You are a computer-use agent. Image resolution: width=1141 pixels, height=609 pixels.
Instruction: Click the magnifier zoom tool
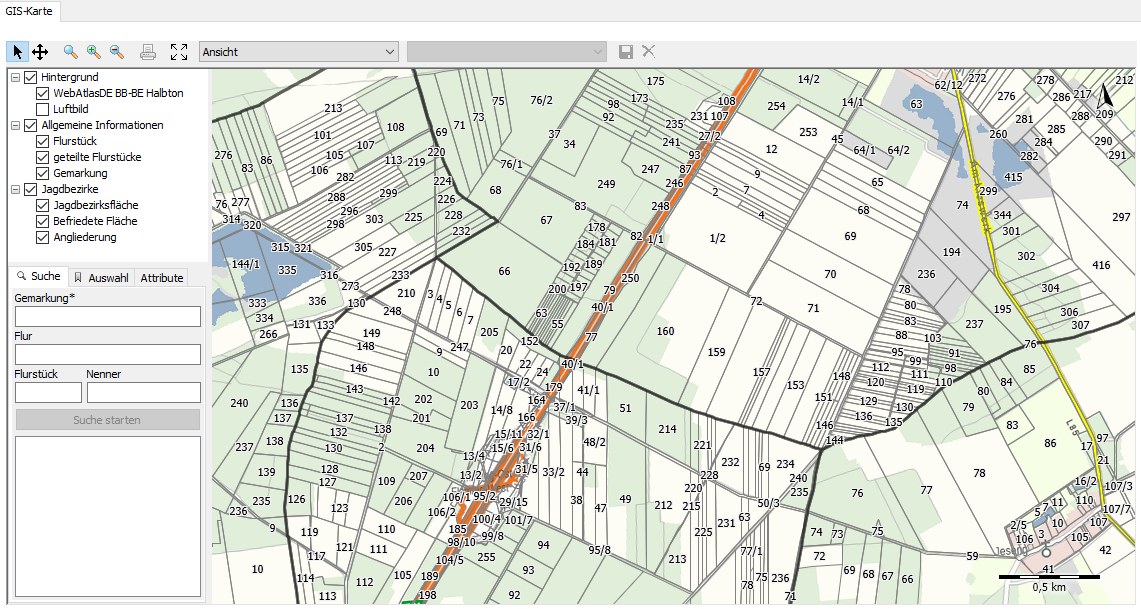click(71, 51)
